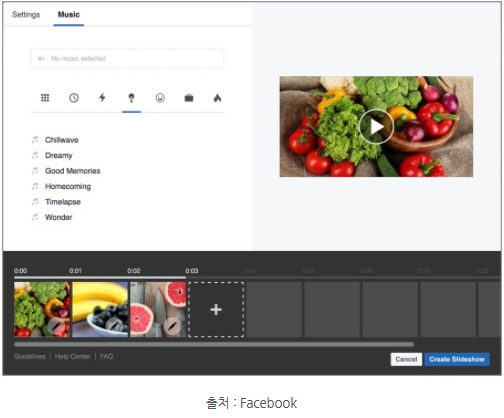504x418 pixels.
Task: Select the grid all-categories music icon
Action: (x=45, y=98)
